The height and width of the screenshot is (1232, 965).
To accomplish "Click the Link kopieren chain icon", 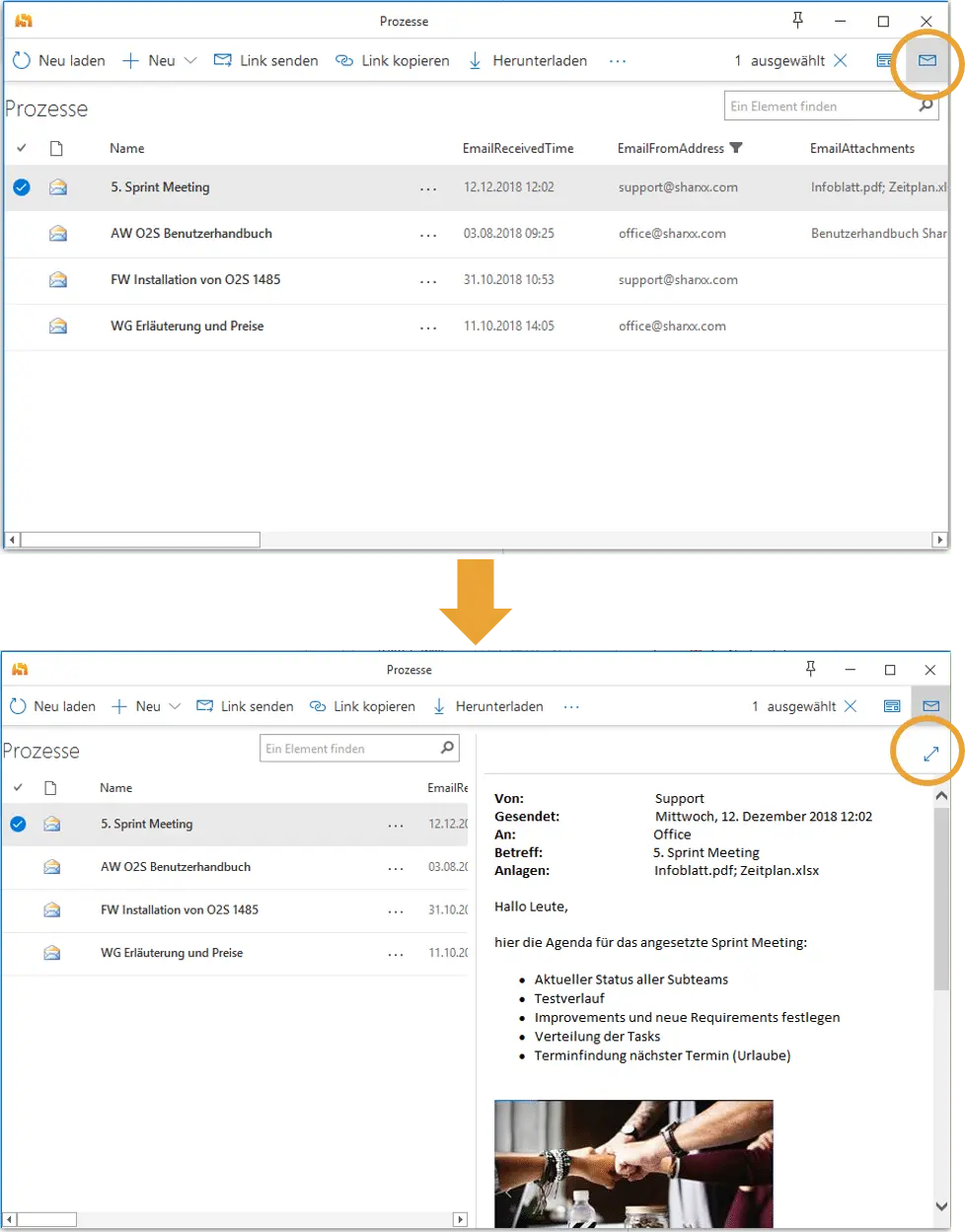I will coord(342,60).
